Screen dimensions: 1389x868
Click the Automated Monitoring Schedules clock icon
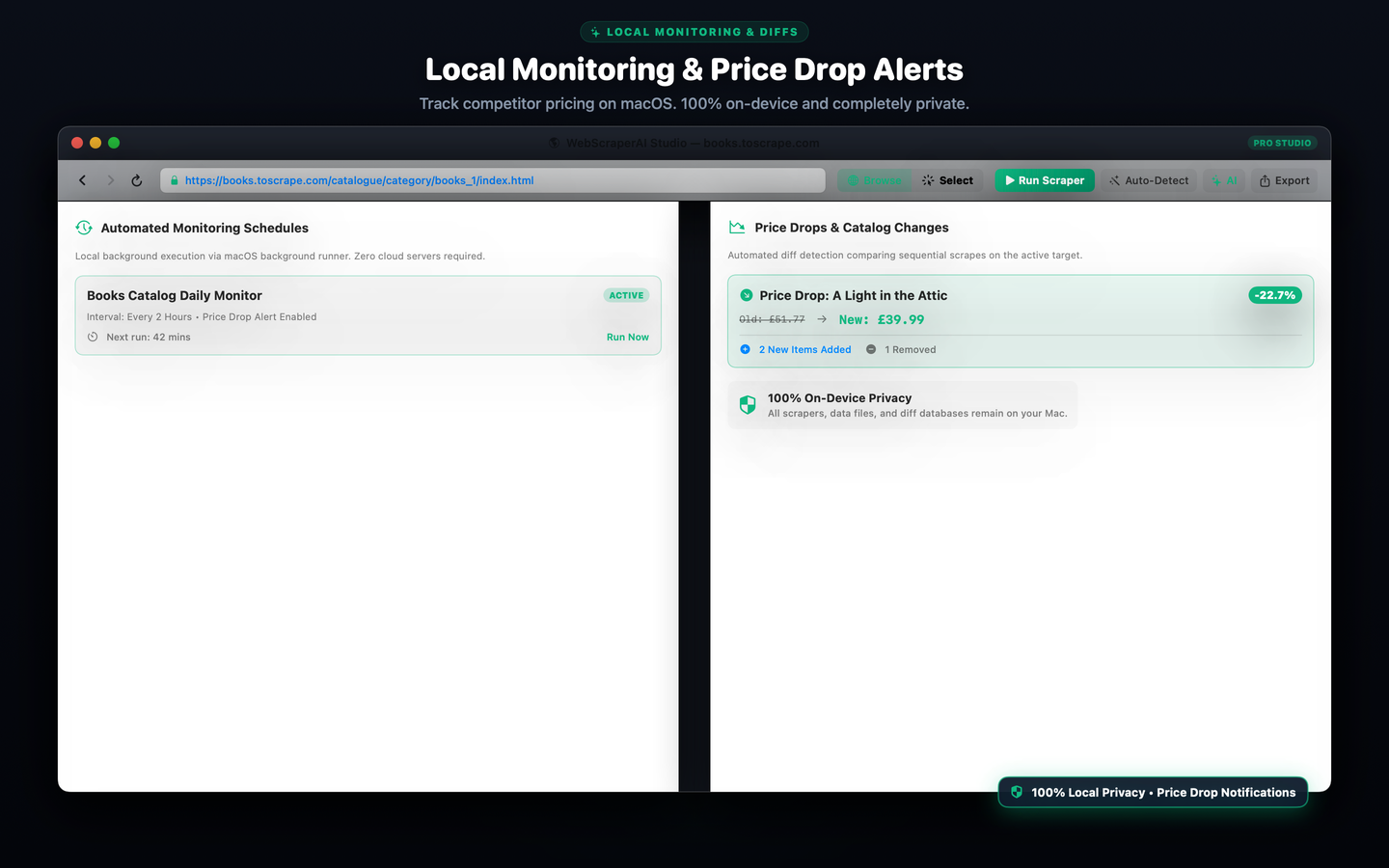click(x=84, y=228)
